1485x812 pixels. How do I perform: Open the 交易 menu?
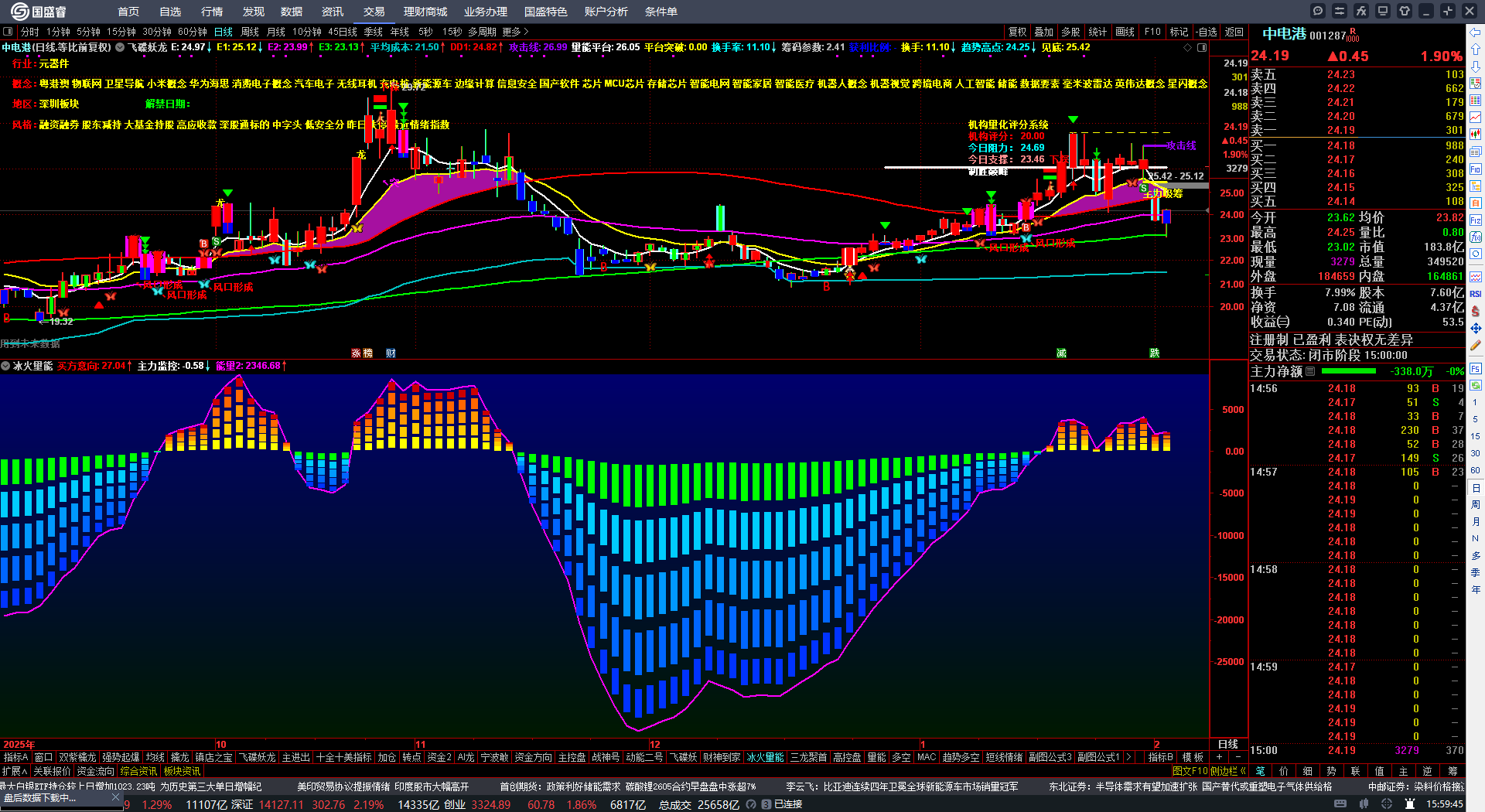click(x=374, y=12)
